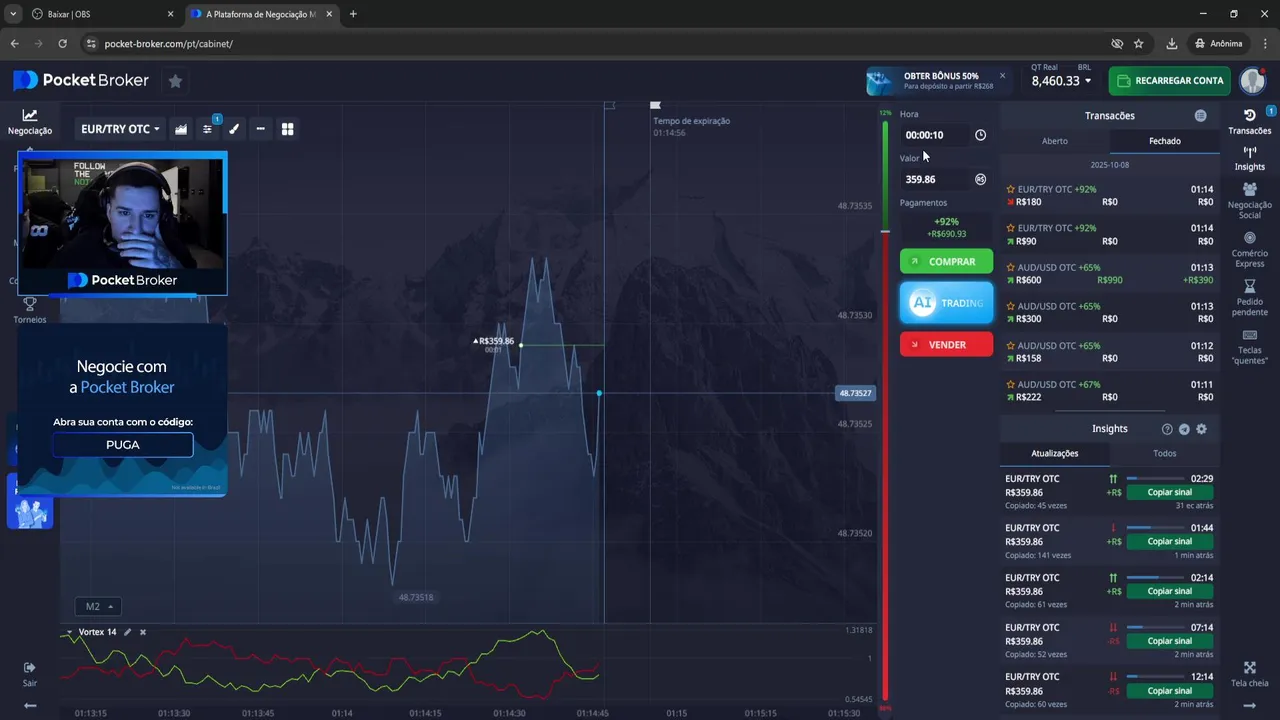Copiar sinal for the 07:14 signal
This screenshot has height=720, width=1280.
point(1169,641)
